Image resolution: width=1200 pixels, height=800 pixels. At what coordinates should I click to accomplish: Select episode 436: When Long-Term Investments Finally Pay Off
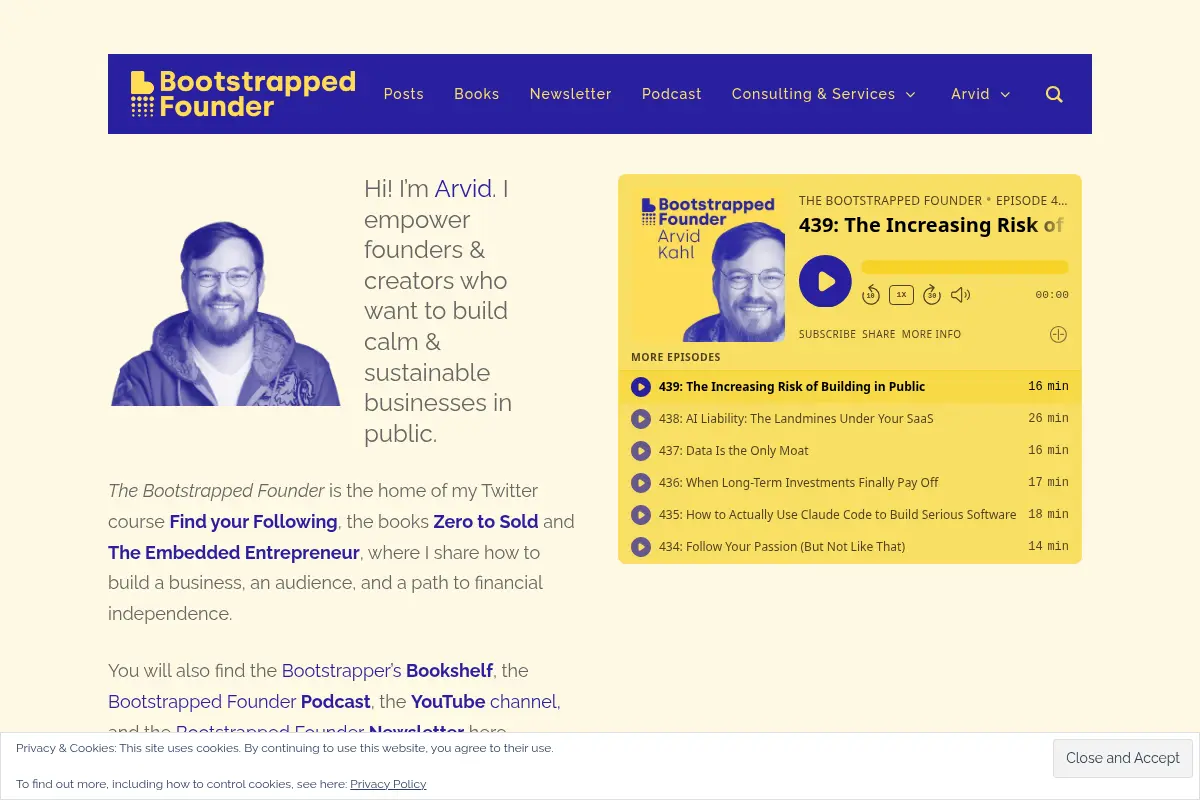(799, 483)
